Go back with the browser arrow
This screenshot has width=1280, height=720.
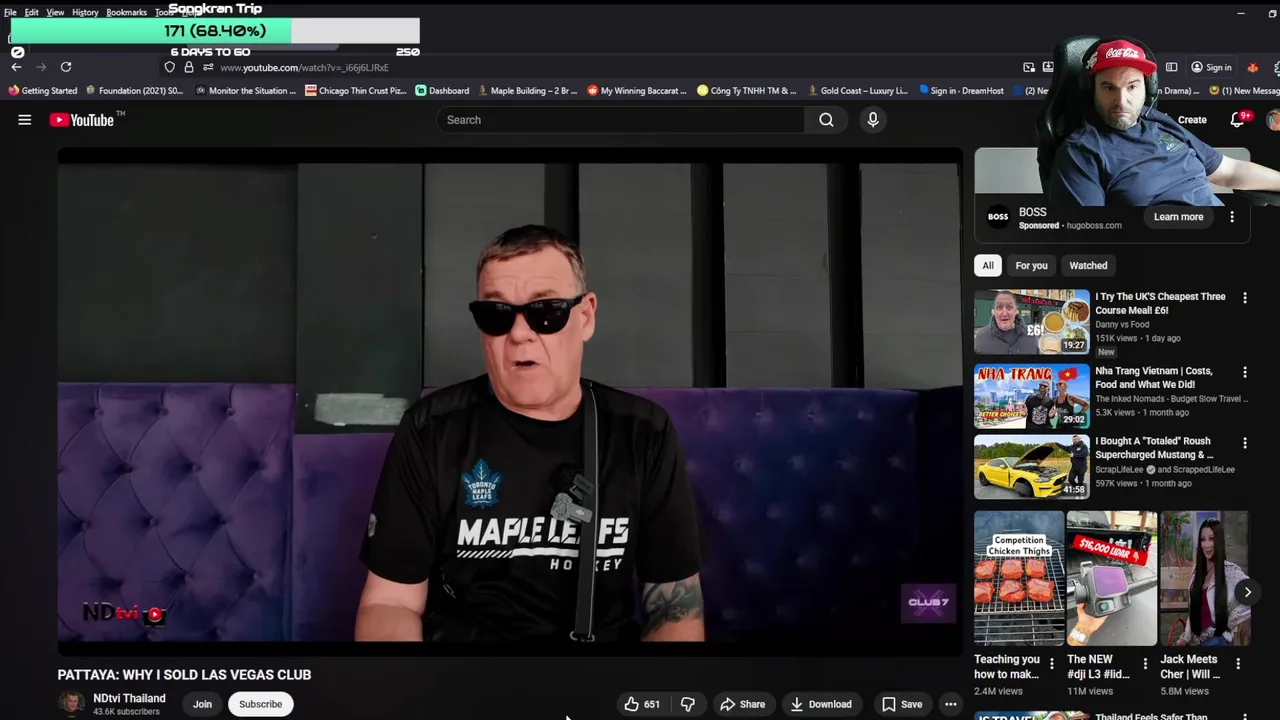pyautogui.click(x=16, y=67)
